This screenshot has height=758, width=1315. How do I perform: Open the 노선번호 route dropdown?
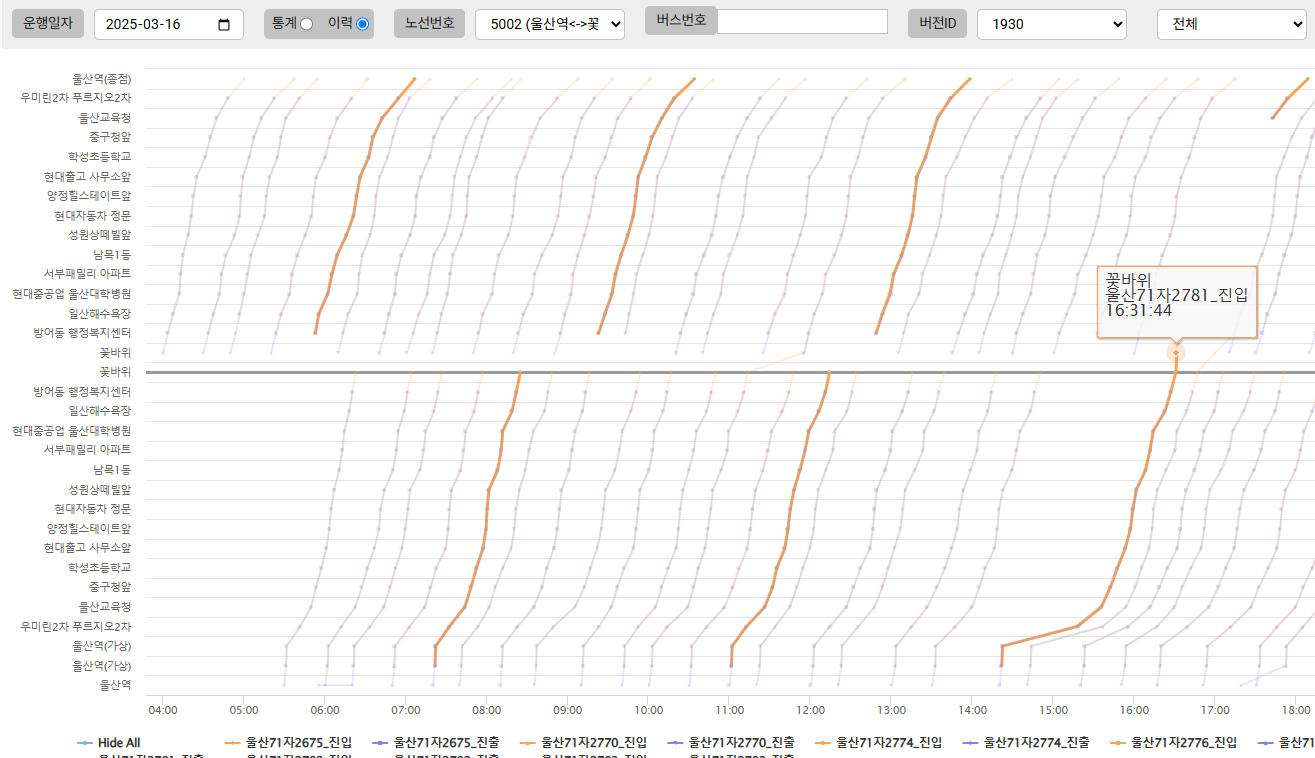coord(549,25)
